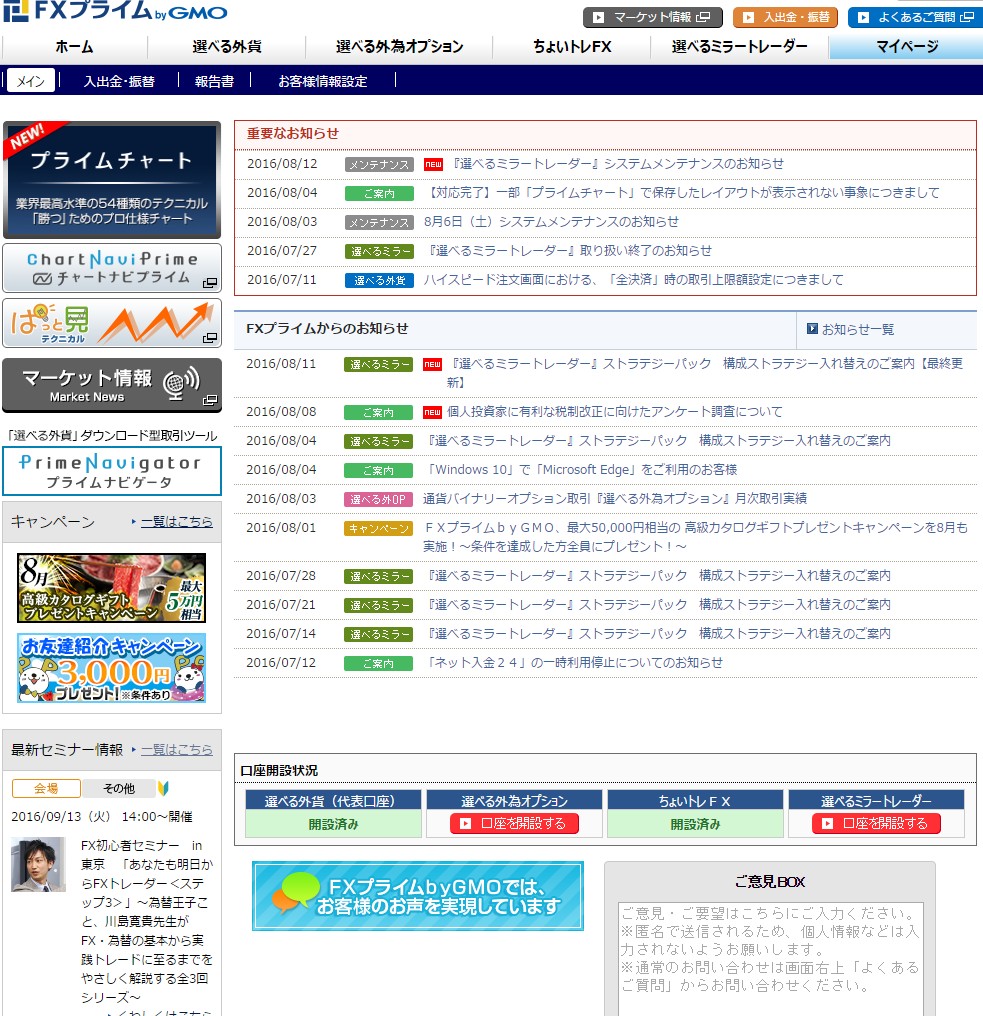Open the 高級カタログギフトプレゼントキャンペーン notice

pyautogui.click(x=695, y=537)
